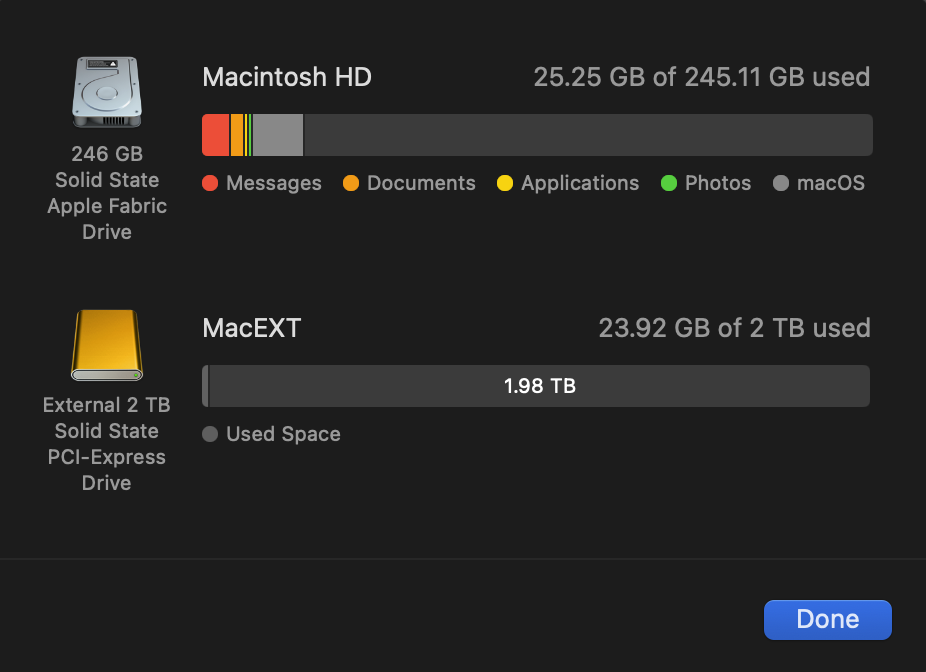Click the External 2 TB PCI-Express Drive label
The width and height of the screenshot is (926, 672).
[x=107, y=444]
